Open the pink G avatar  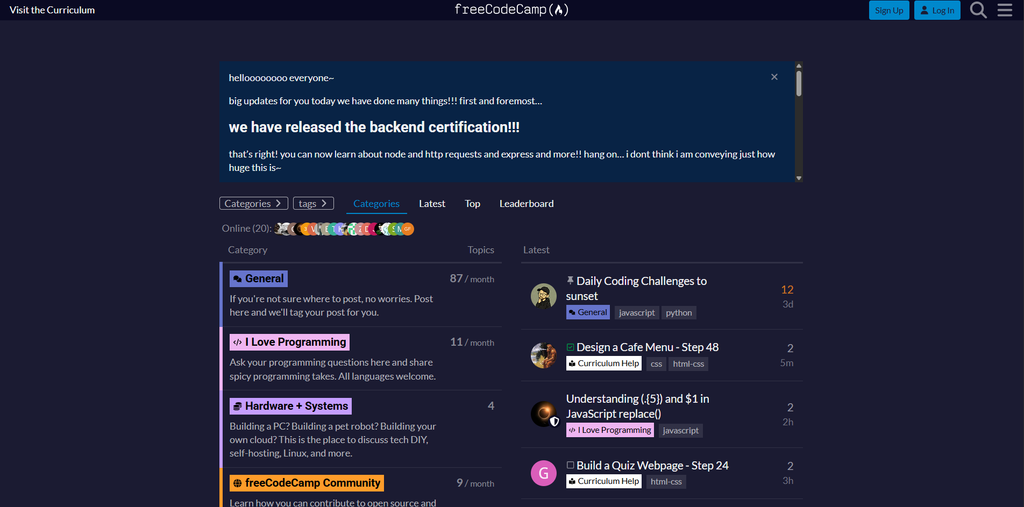543,473
